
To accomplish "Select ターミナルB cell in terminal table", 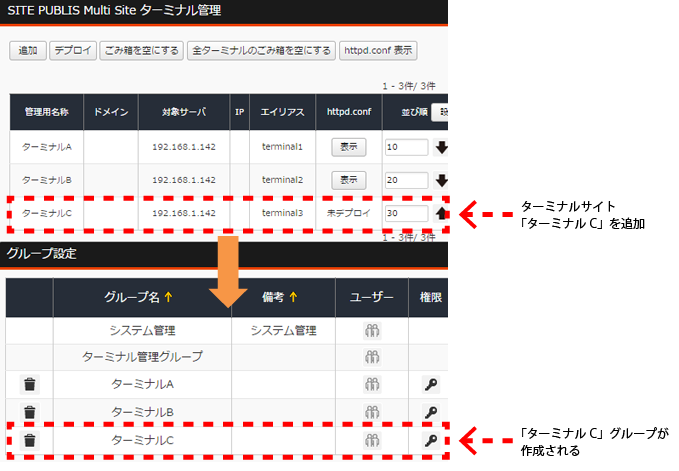I will click(x=47, y=180).
